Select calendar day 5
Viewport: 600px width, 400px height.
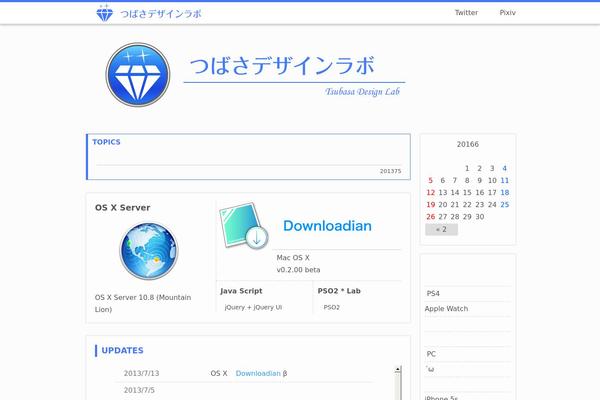point(430,180)
